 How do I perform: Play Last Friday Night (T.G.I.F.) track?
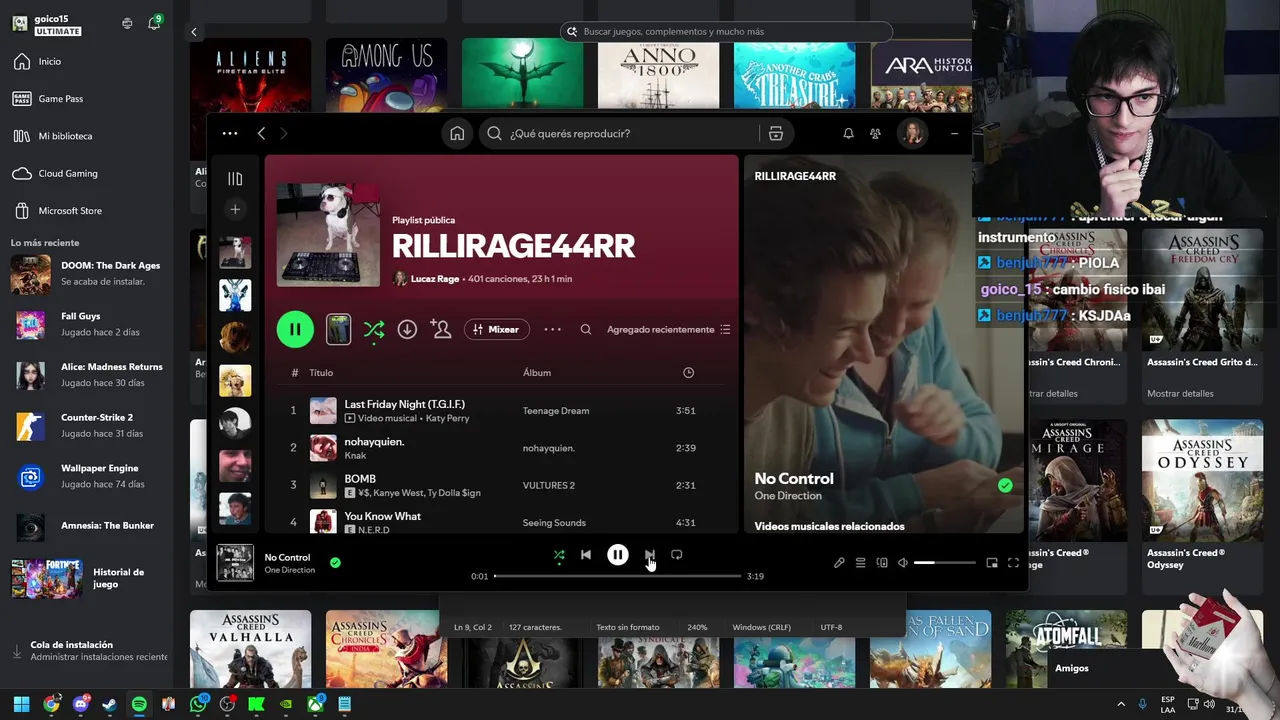coord(404,404)
